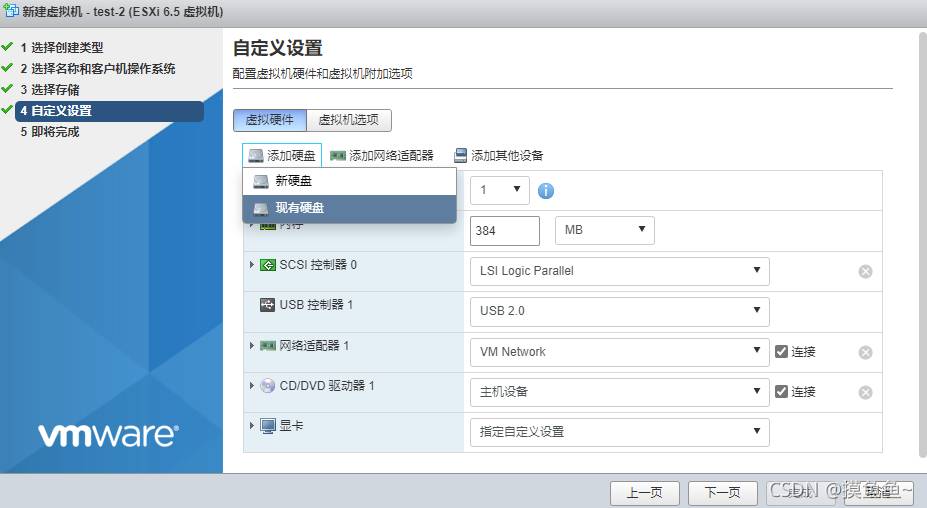
Task: Open the memory unit MB dropdown
Action: [604, 230]
